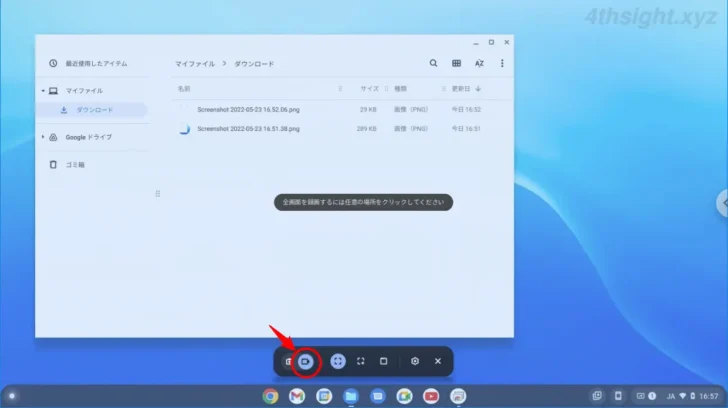Click the 今日 16:51 date cell

466,129
